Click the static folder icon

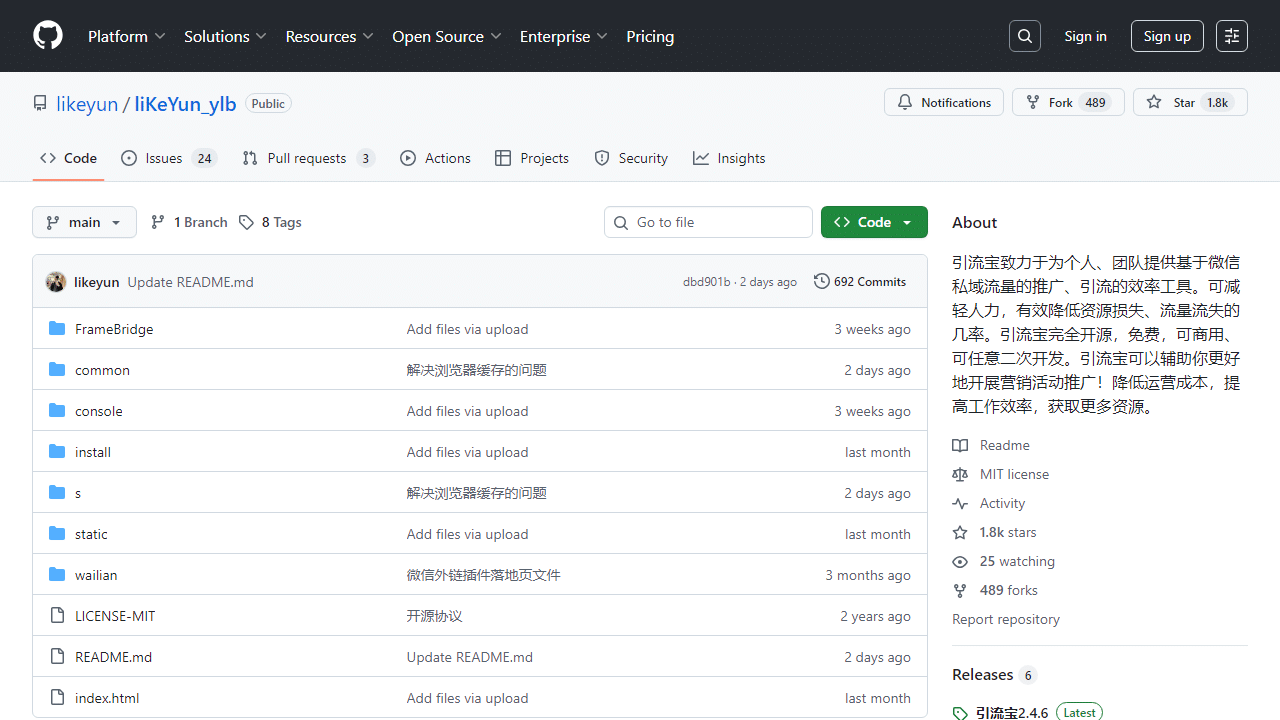tap(57, 534)
